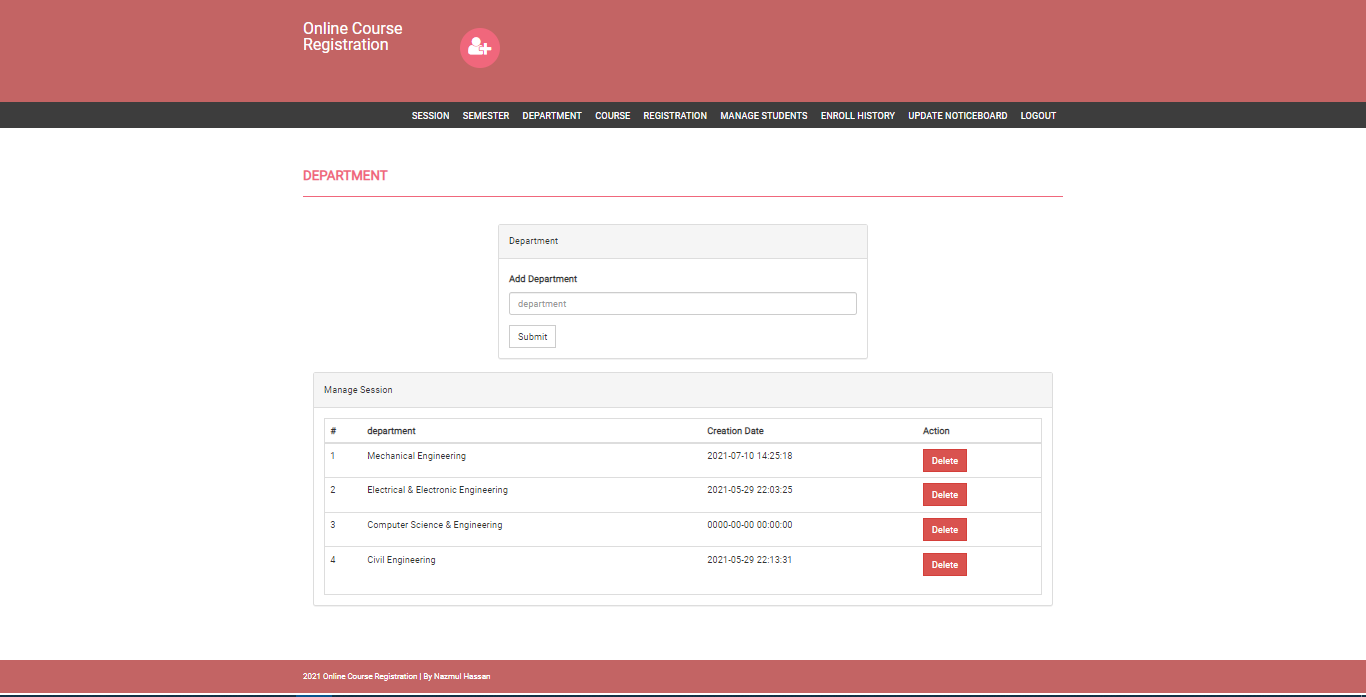Viewport: 1366px width, 697px height.
Task: Click the Creation Date column header
Action: (x=735, y=431)
